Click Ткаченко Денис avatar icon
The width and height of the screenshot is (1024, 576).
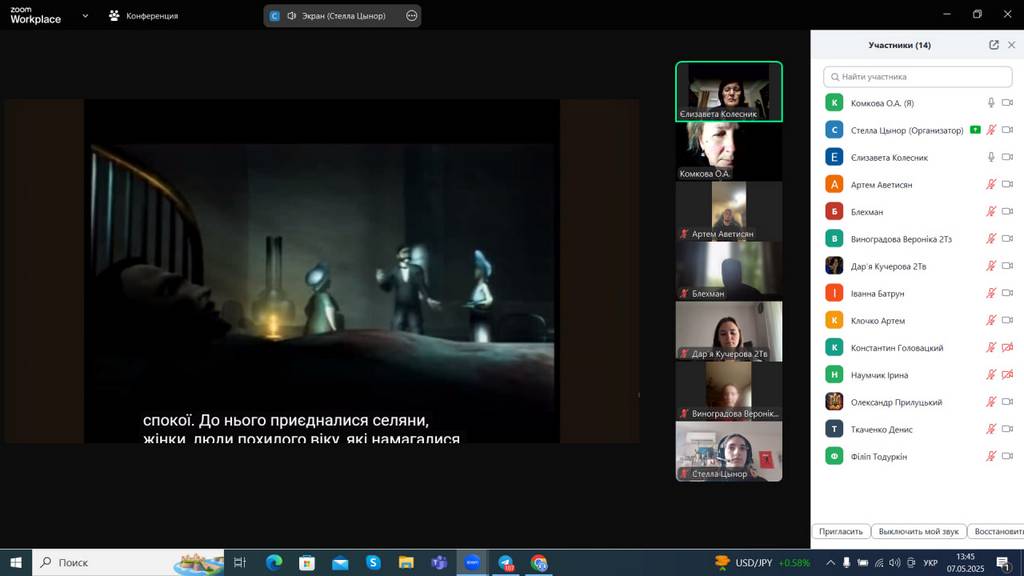(x=834, y=429)
